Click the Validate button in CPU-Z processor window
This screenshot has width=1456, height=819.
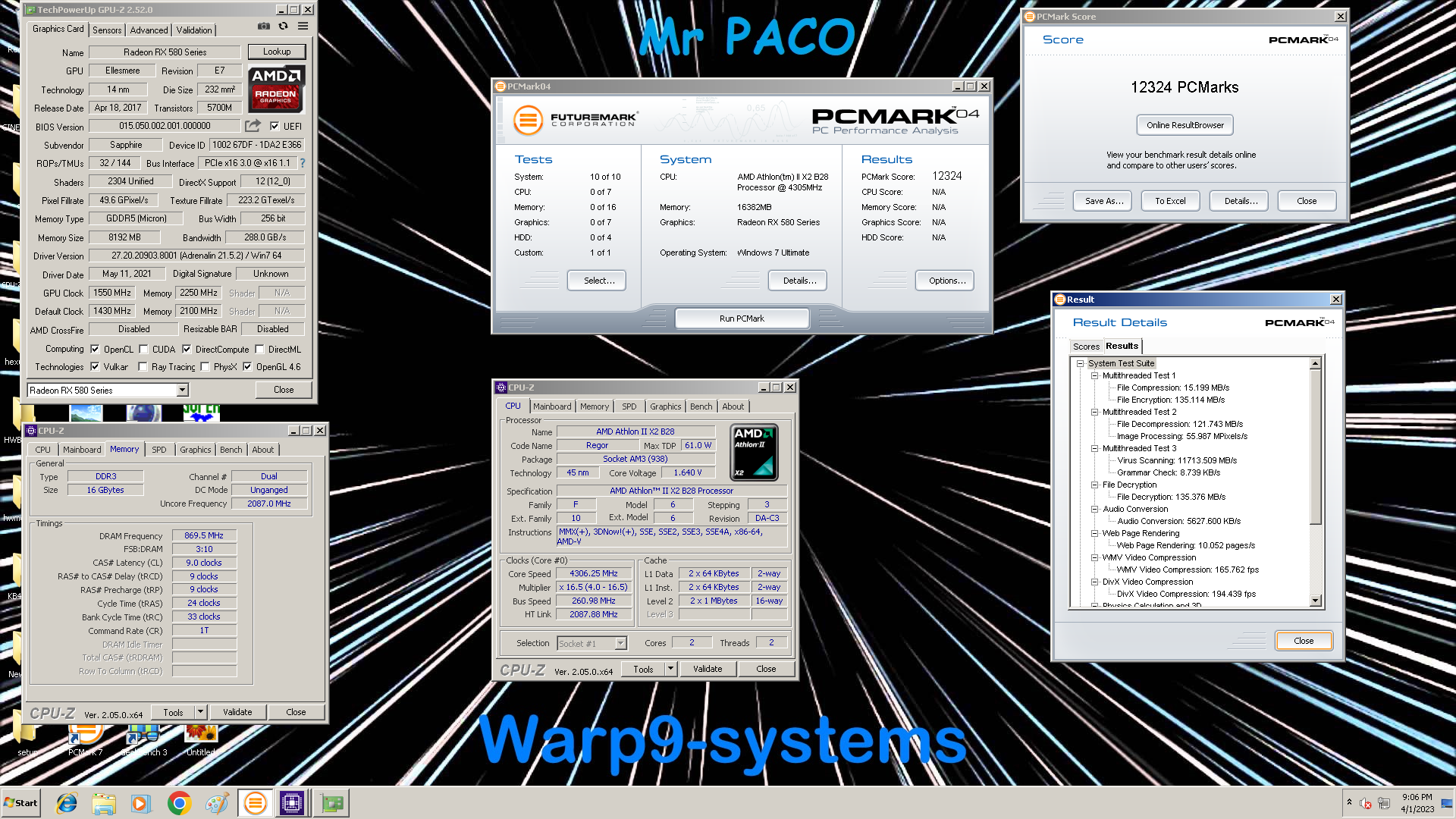pyautogui.click(x=708, y=669)
